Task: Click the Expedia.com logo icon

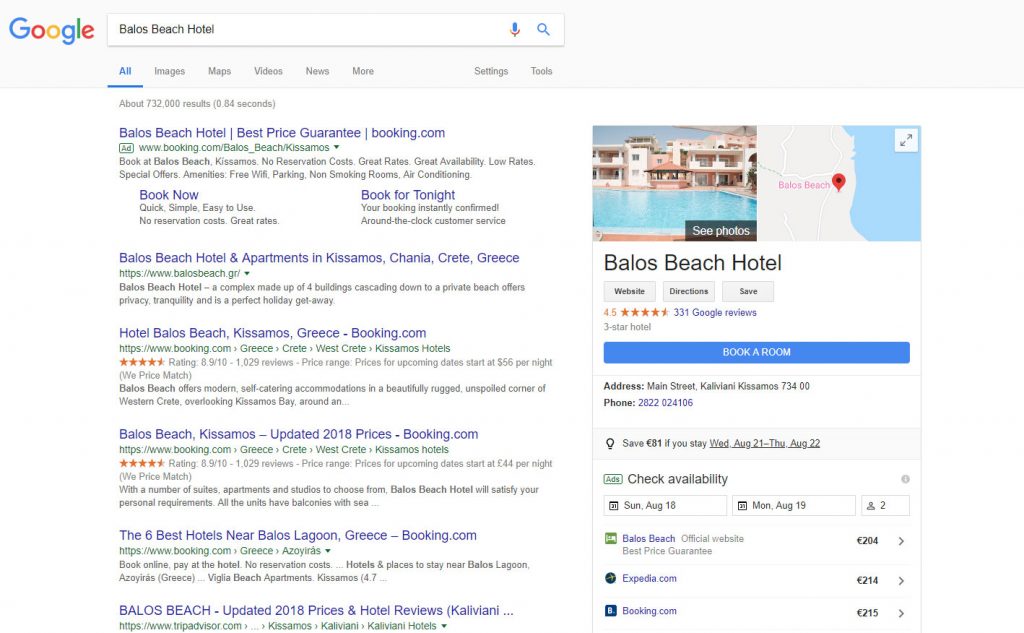Action: [x=611, y=578]
